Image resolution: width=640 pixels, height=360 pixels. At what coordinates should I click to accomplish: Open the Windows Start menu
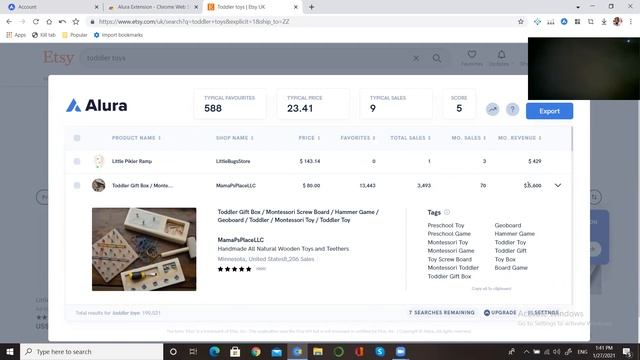click(10, 351)
